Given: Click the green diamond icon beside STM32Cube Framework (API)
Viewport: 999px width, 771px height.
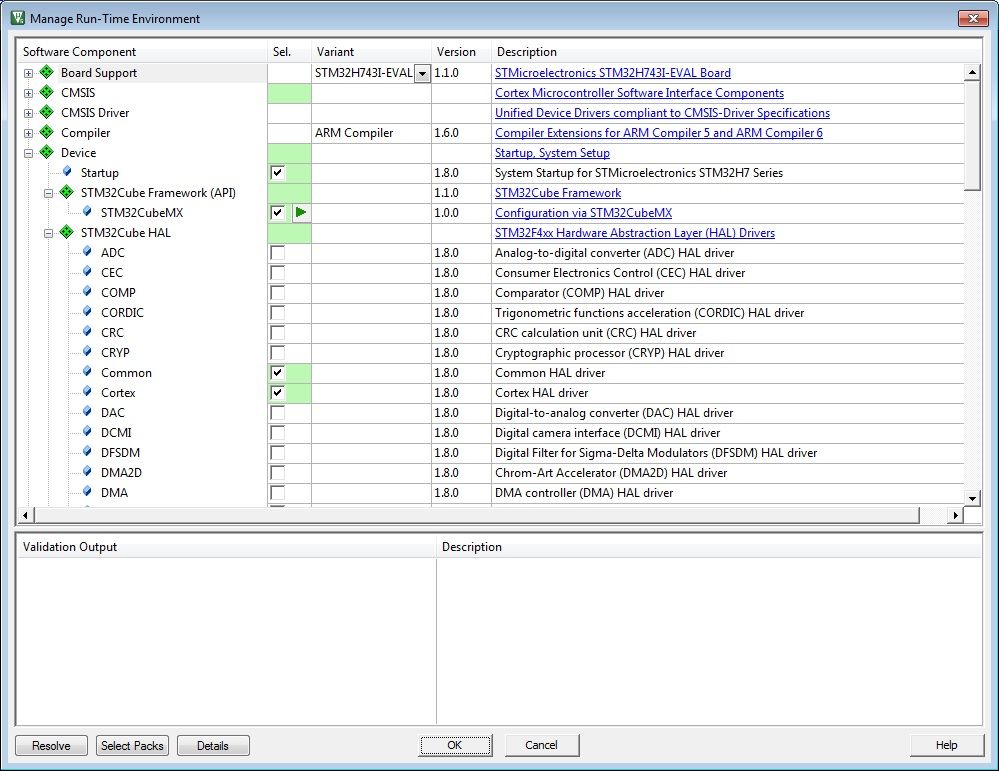Looking at the screenshot, I should [x=66, y=192].
